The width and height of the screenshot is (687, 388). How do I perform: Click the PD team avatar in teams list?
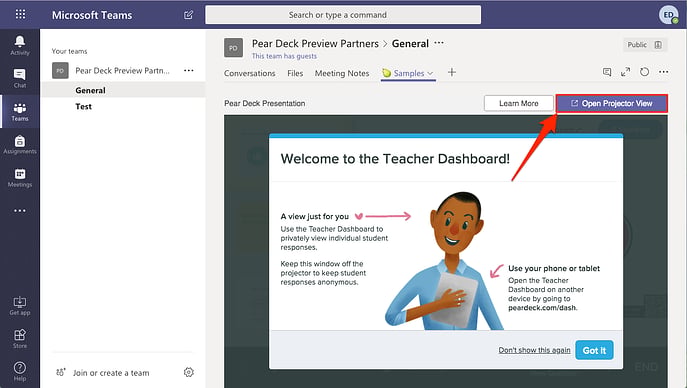click(60, 71)
